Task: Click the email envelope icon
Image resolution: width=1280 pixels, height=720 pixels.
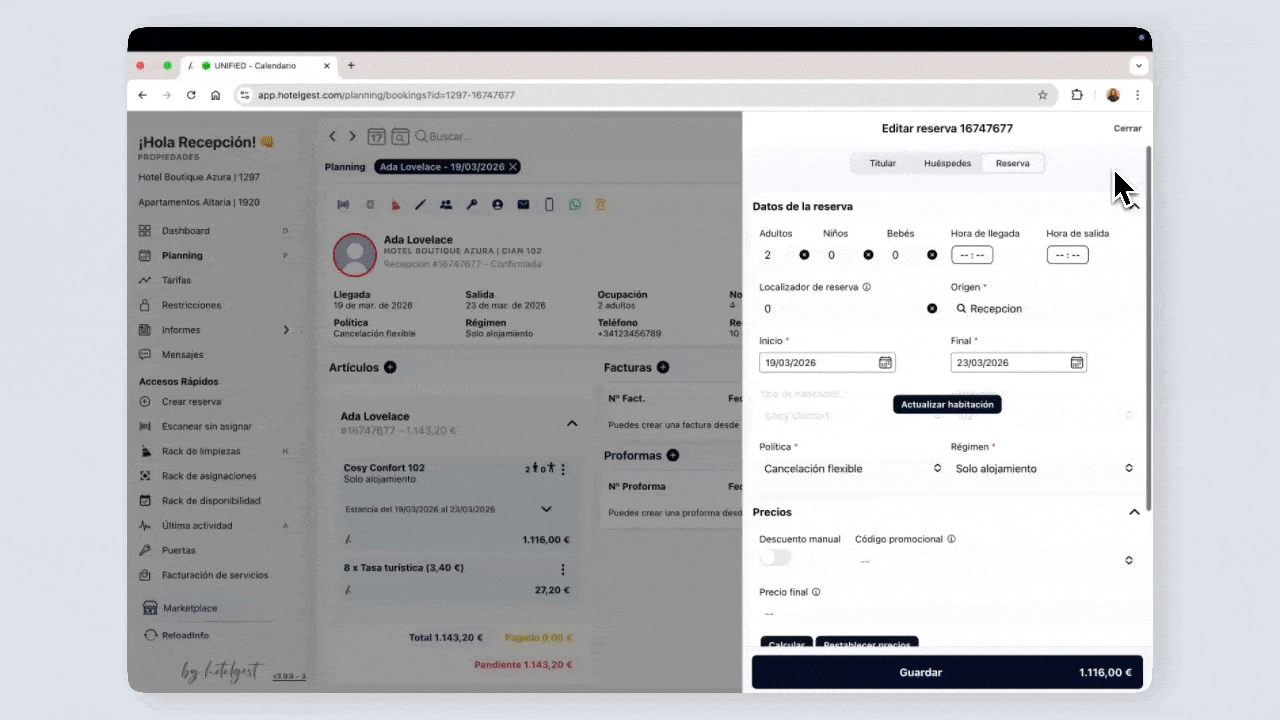Action: pos(523,204)
